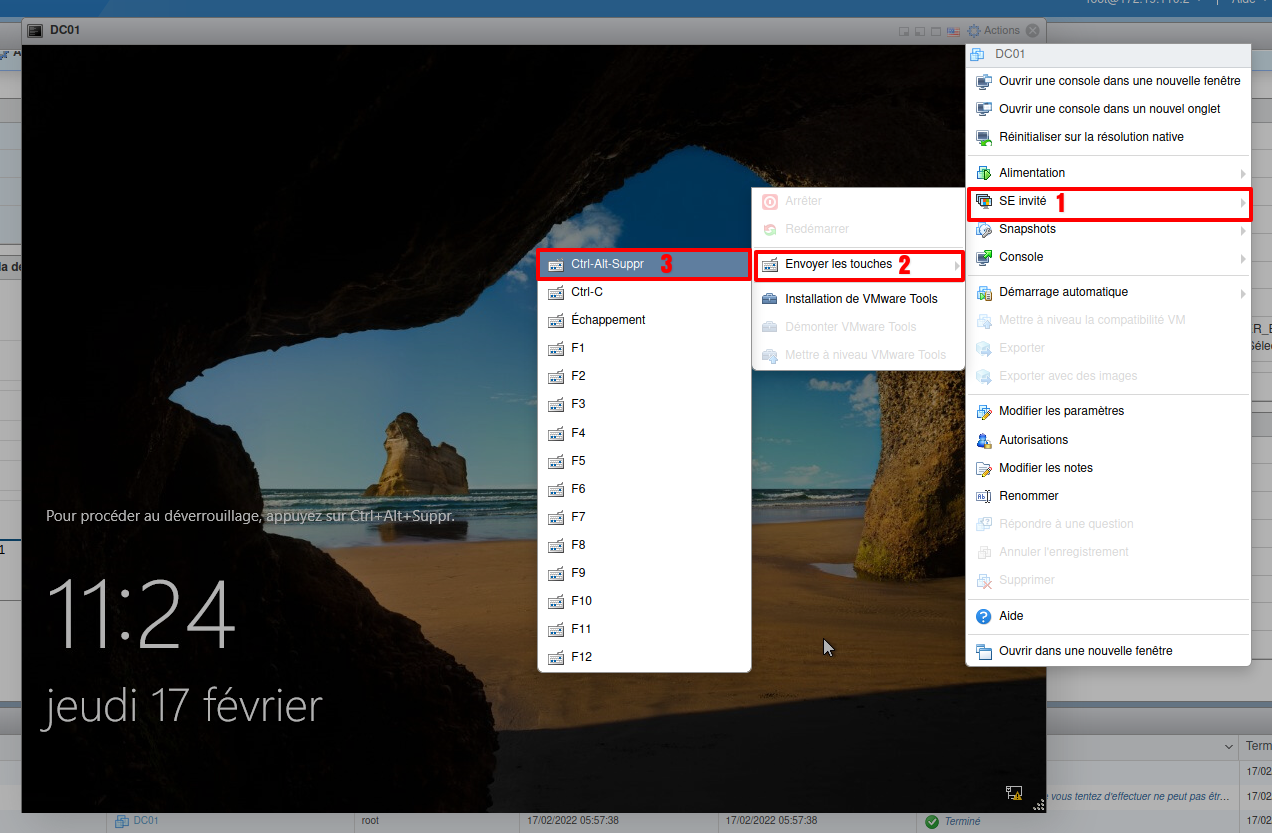Open a console in a new tab
The image size is (1272, 833).
point(1109,109)
